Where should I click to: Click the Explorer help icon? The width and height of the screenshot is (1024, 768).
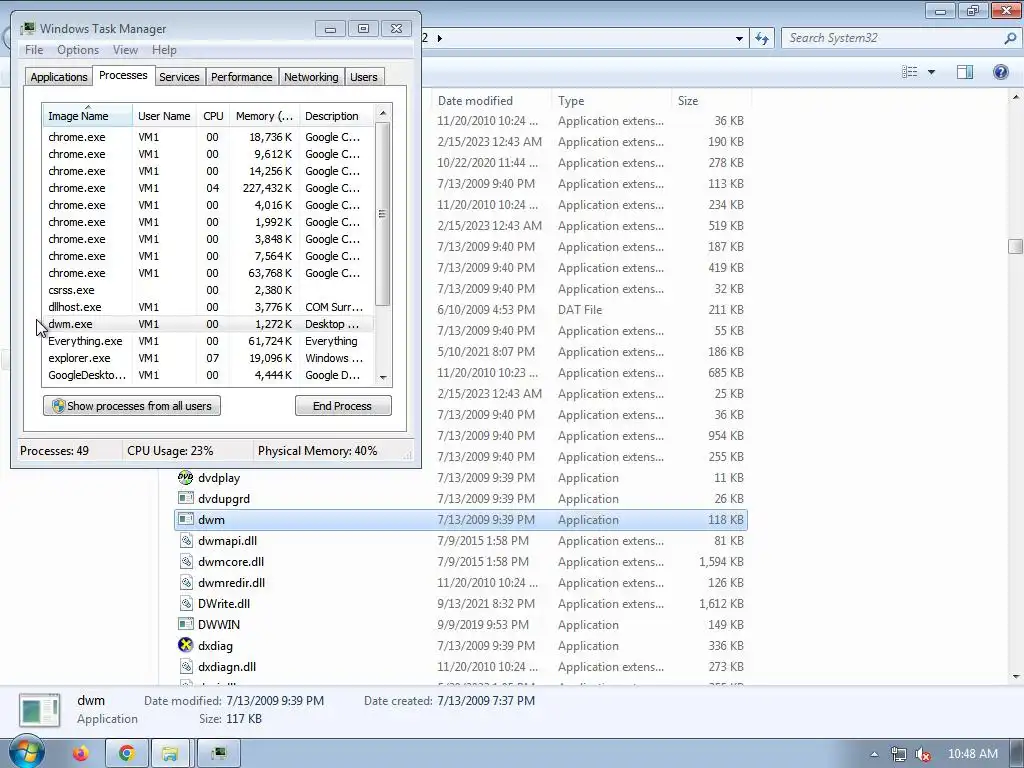(x=1000, y=72)
